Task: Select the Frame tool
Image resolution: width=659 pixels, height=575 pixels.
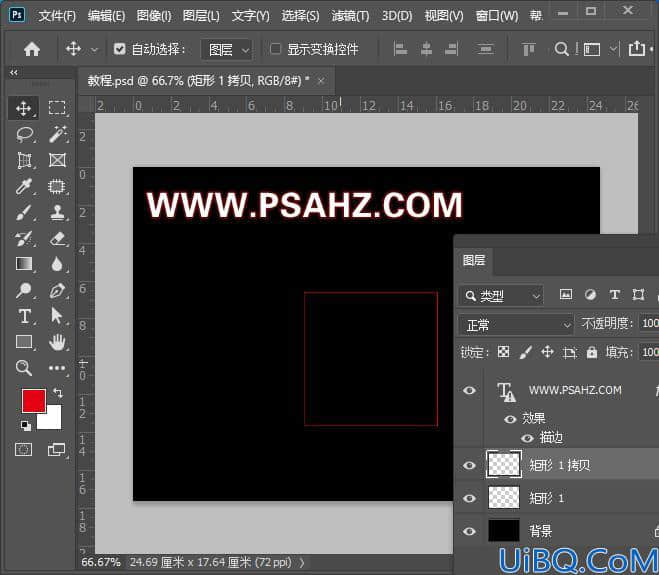Action: pyautogui.click(x=57, y=160)
